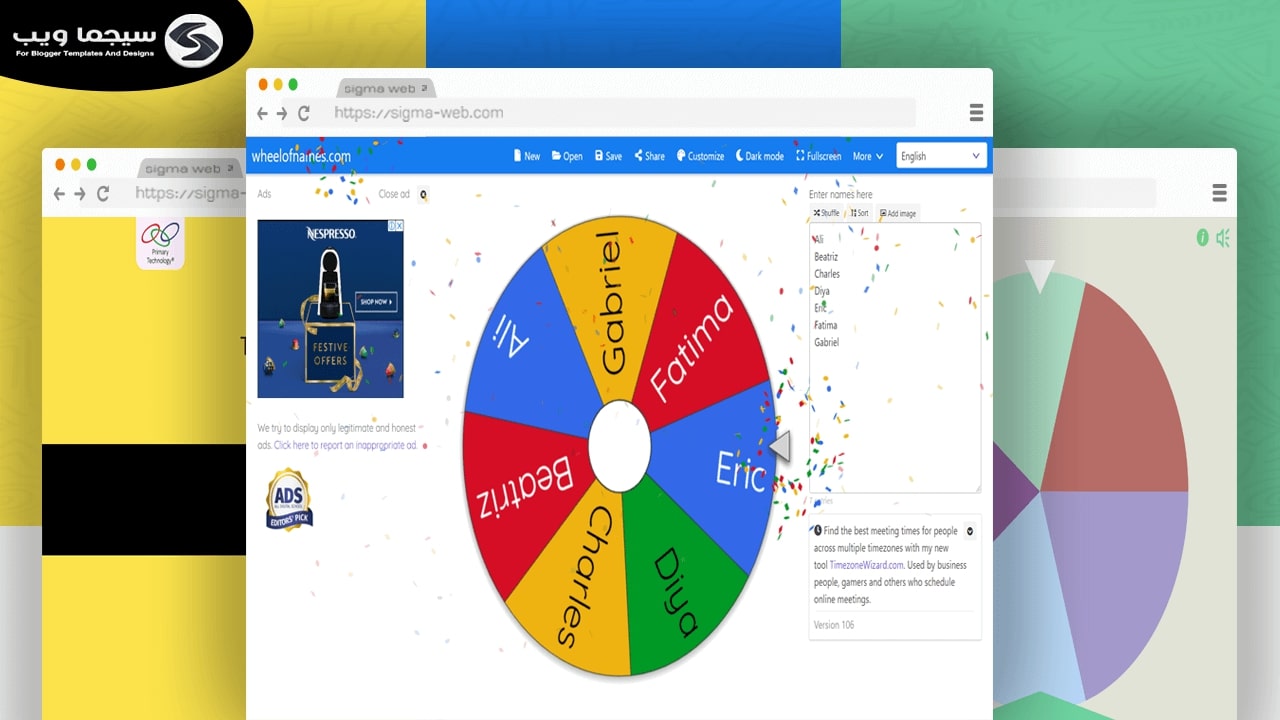Open the Customize options
The width and height of the screenshot is (1280, 720).
pyautogui.click(x=700, y=156)
